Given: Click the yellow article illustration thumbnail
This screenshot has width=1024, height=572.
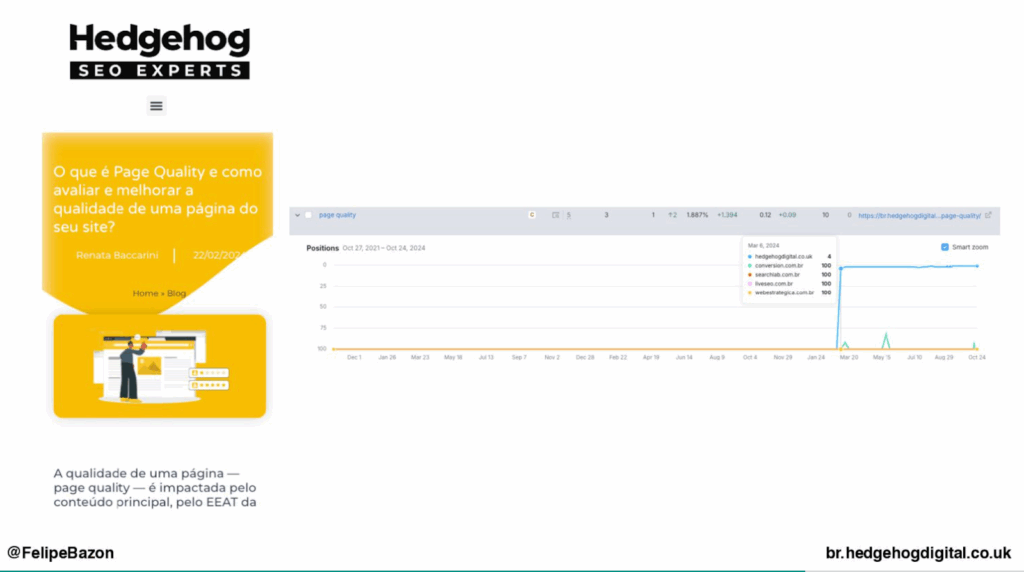Looking at the screenshot, I should (159, 365).
